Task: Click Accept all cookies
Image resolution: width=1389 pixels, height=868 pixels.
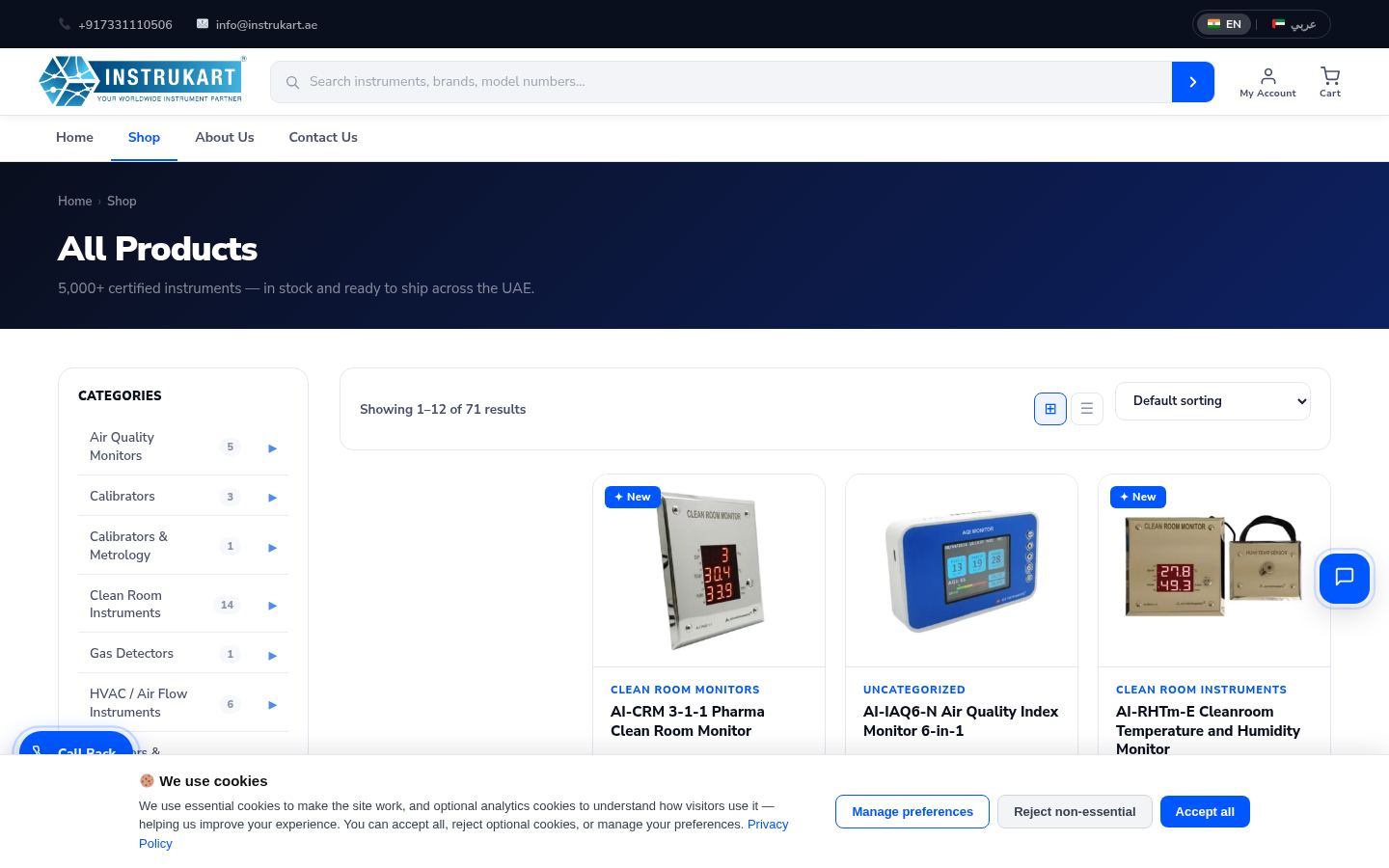Action: pyautogui.click(x=1205, y=812)
